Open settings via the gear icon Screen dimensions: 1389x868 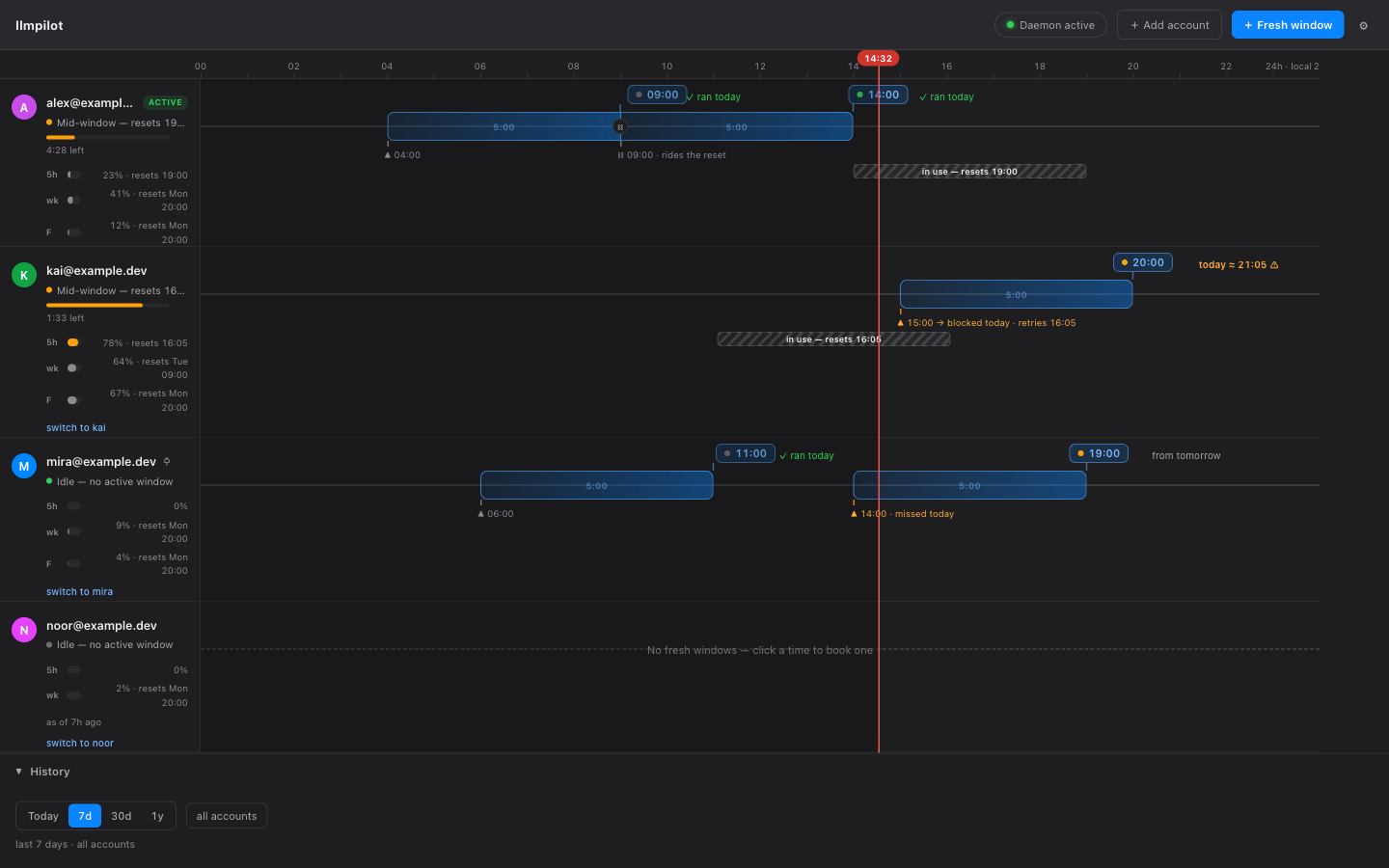pos(1363,26)
